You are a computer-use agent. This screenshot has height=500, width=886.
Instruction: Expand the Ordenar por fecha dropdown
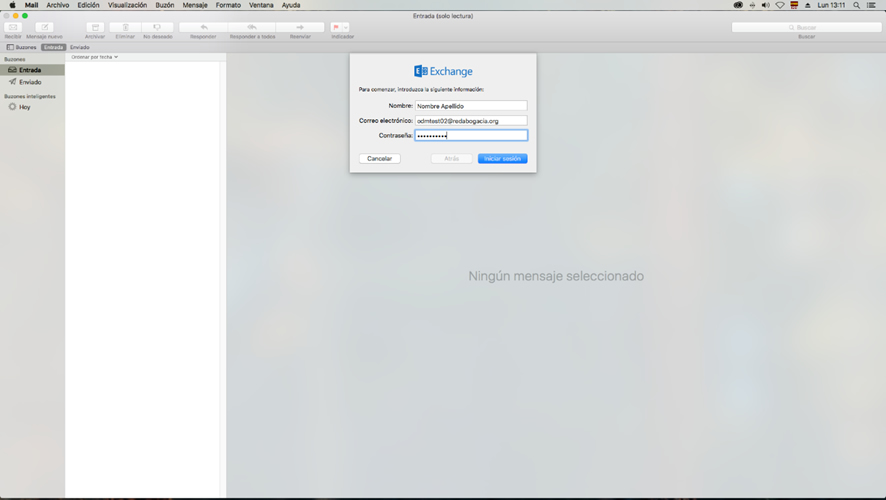(94, 57)
